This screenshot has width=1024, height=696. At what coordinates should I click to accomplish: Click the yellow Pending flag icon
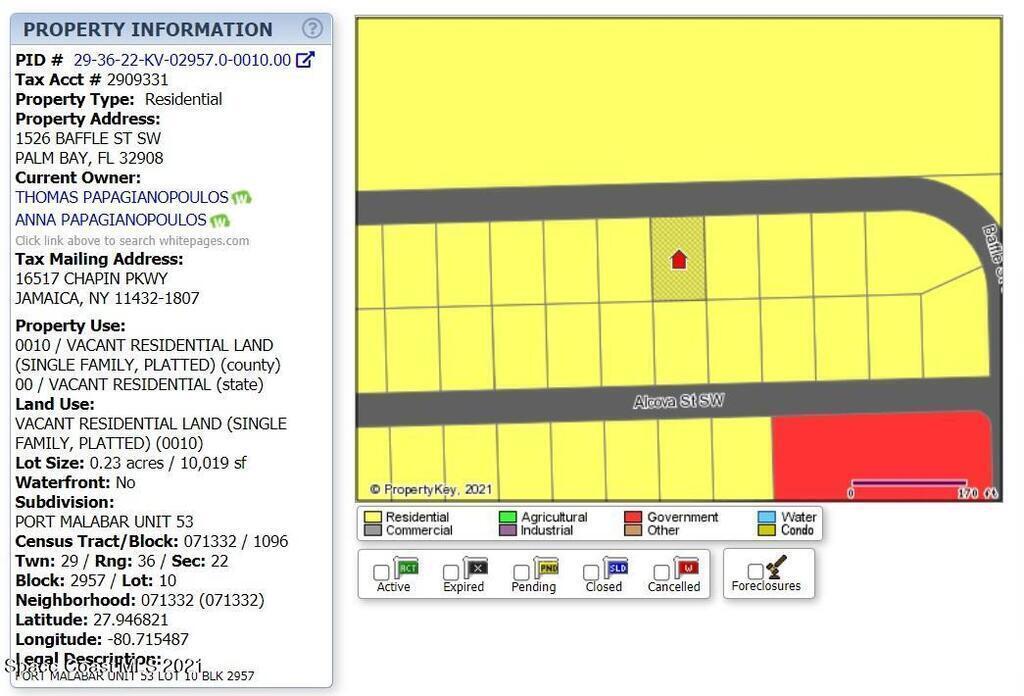click(547, 569)
